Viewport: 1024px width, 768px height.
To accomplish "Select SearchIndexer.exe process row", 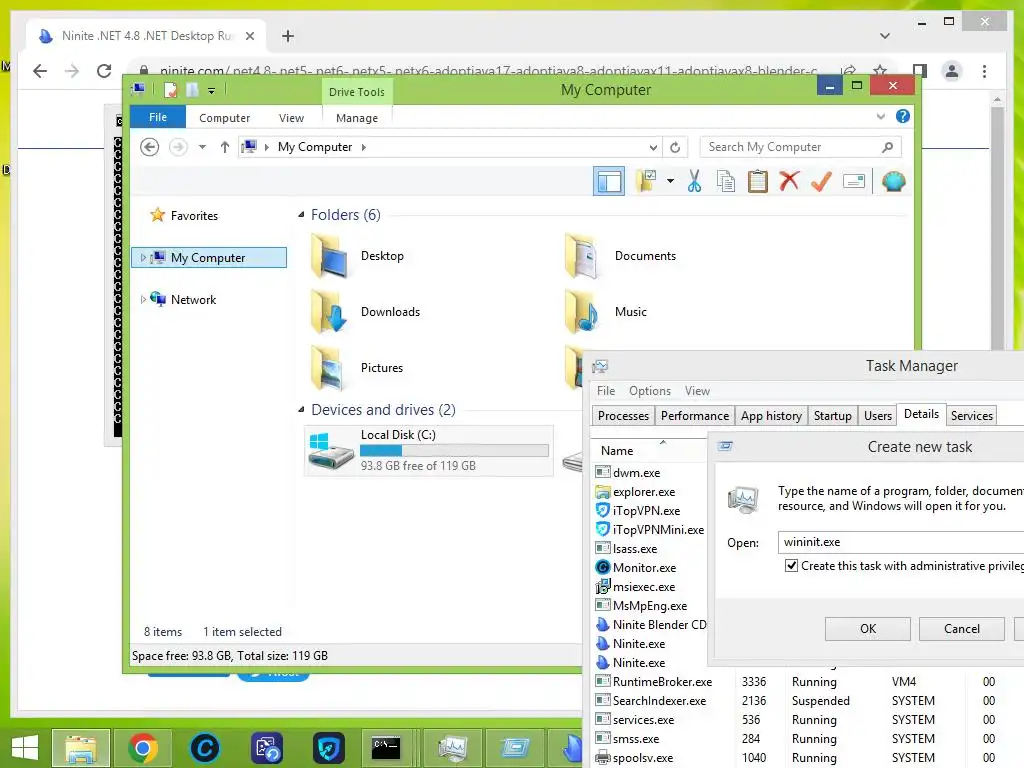I will tap(807, 701).
